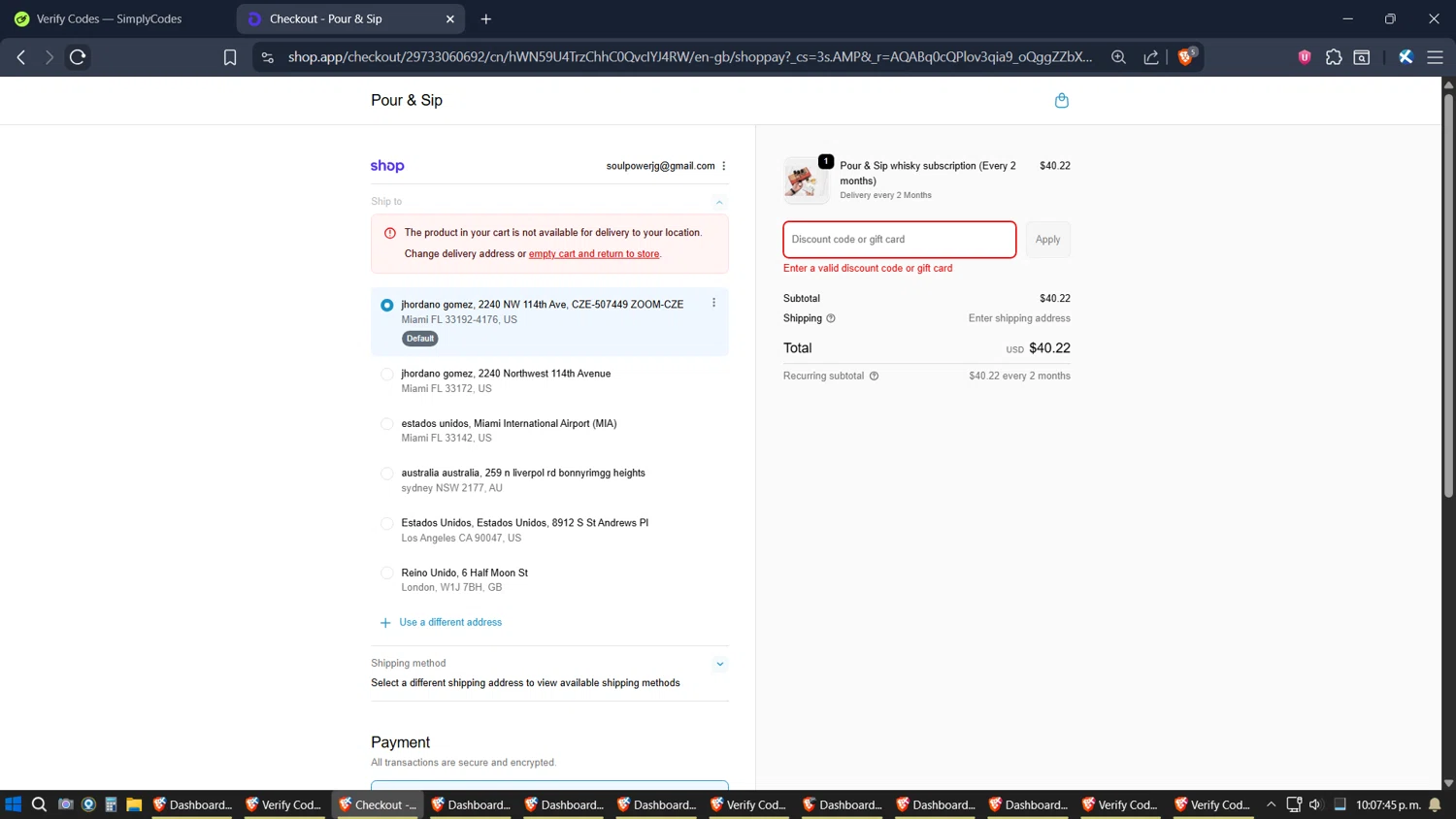
Task: Show info about Recurring subtotal
Action: point(874,377)
